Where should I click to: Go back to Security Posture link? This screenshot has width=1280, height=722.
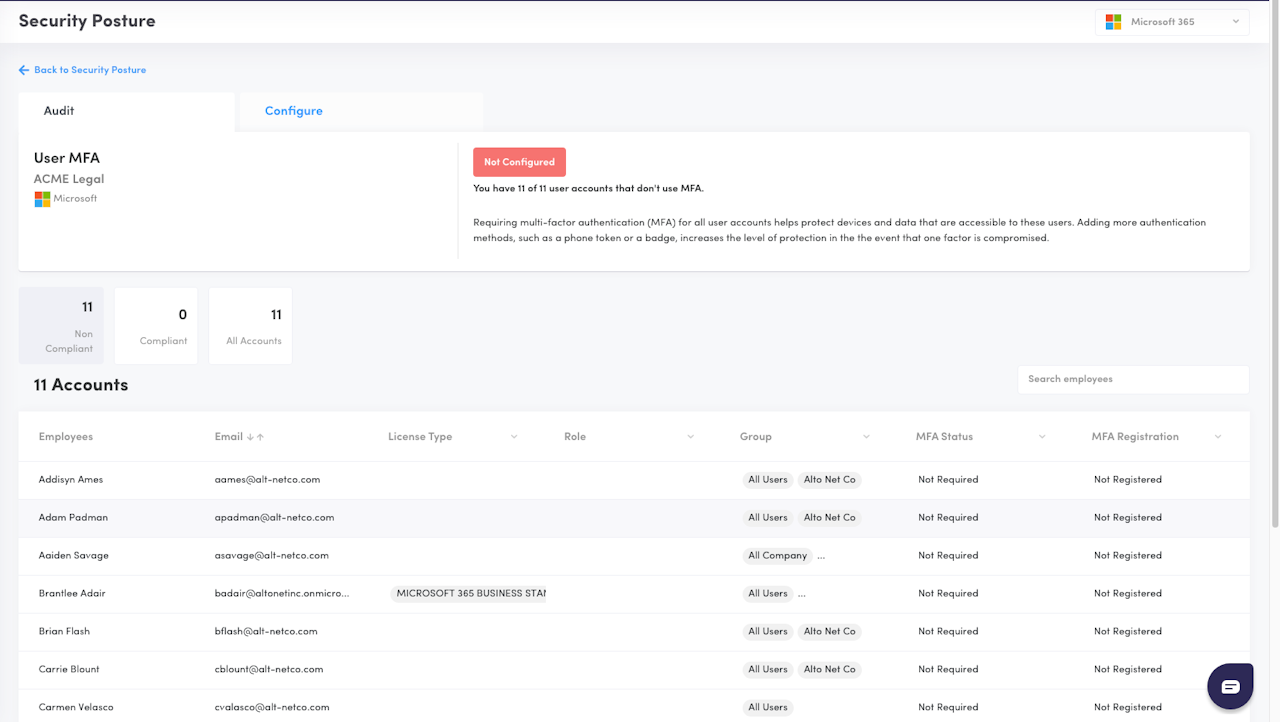pyautogui.click(x=90, y=70)
